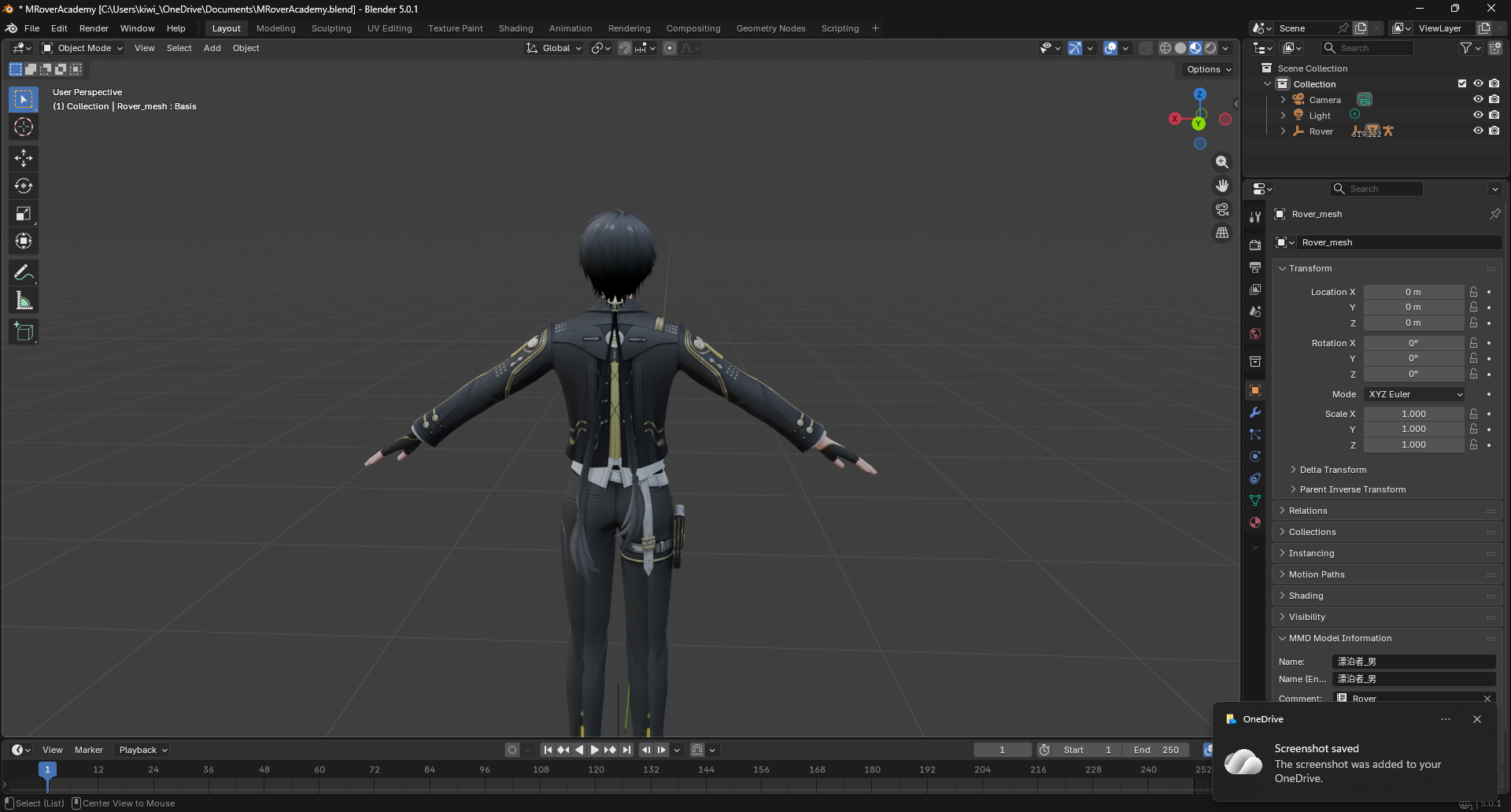Screen dimensions: 1511x812
Task: Switch to wireframe viewport shading
Action: click(x=1166, y=48)
